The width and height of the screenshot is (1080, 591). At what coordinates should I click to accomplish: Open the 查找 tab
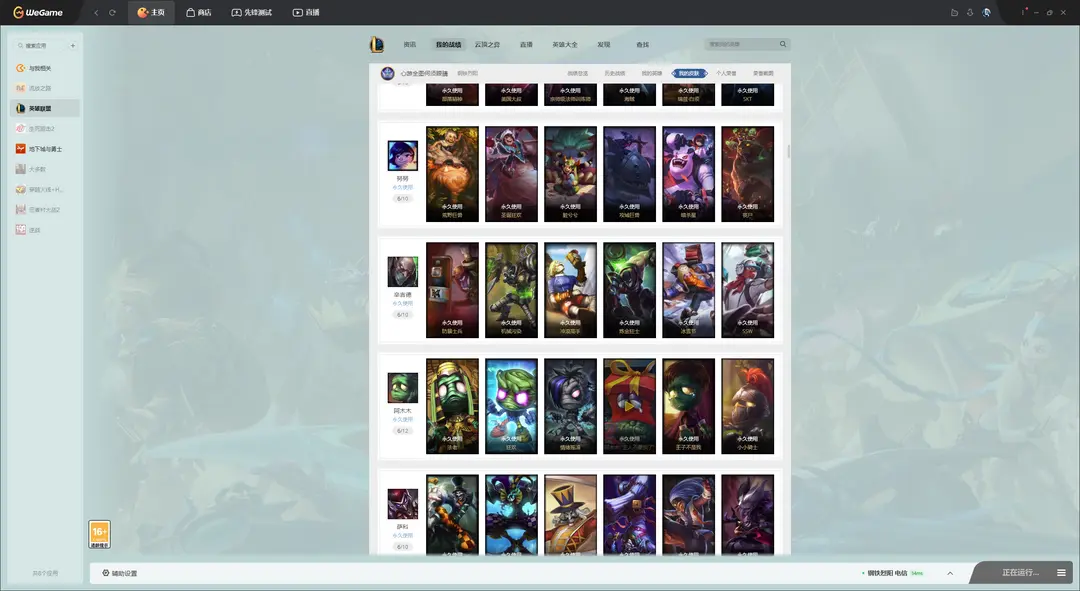pos(643,45)
